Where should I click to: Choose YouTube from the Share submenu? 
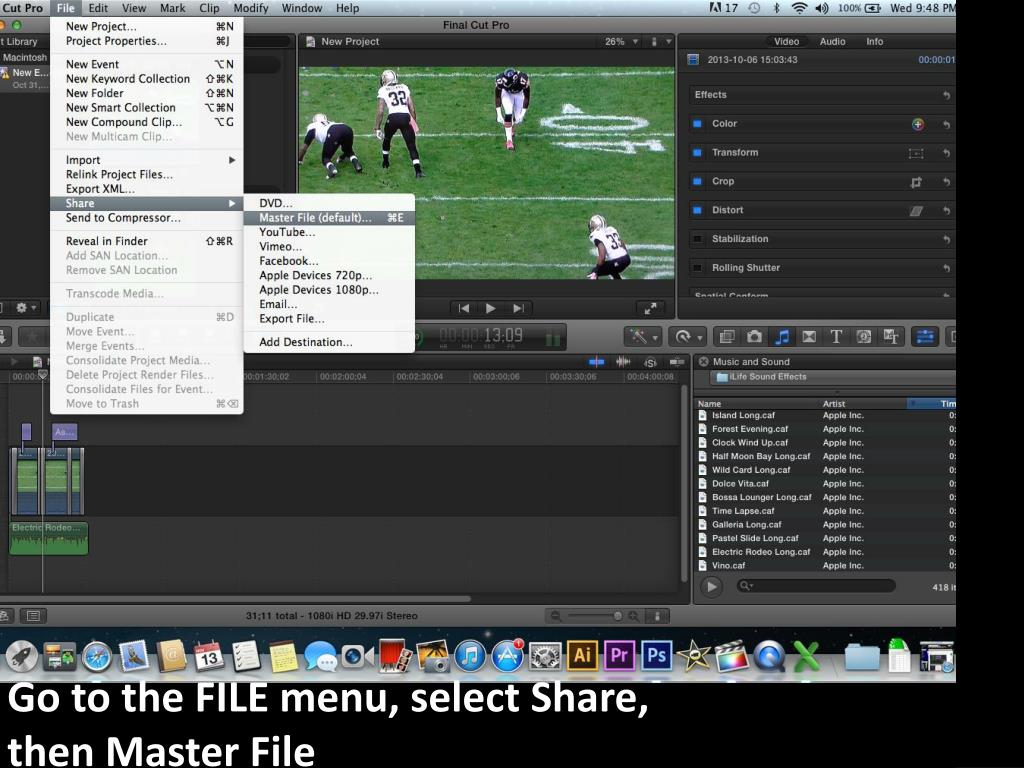pyautogui.click(x=329, y=232)
